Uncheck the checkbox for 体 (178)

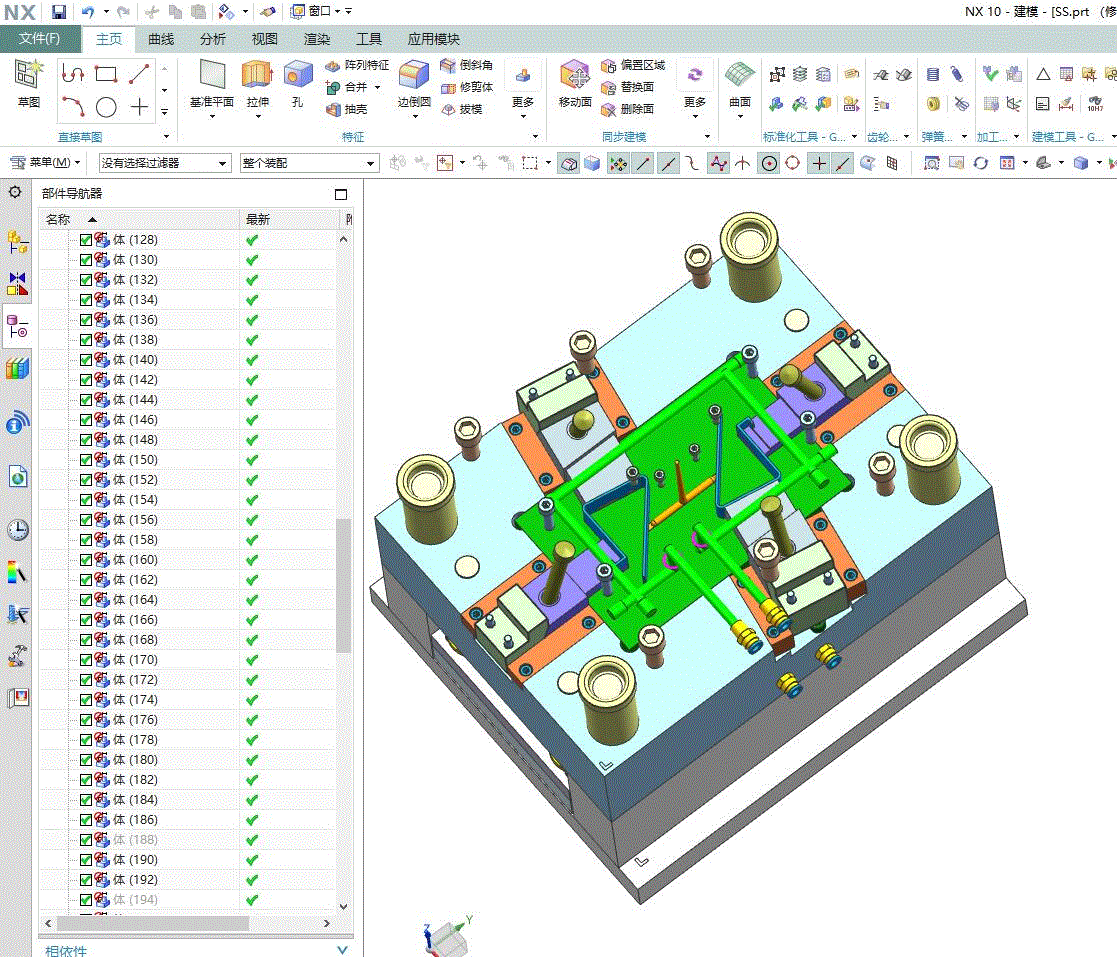[x=85, y=740]
